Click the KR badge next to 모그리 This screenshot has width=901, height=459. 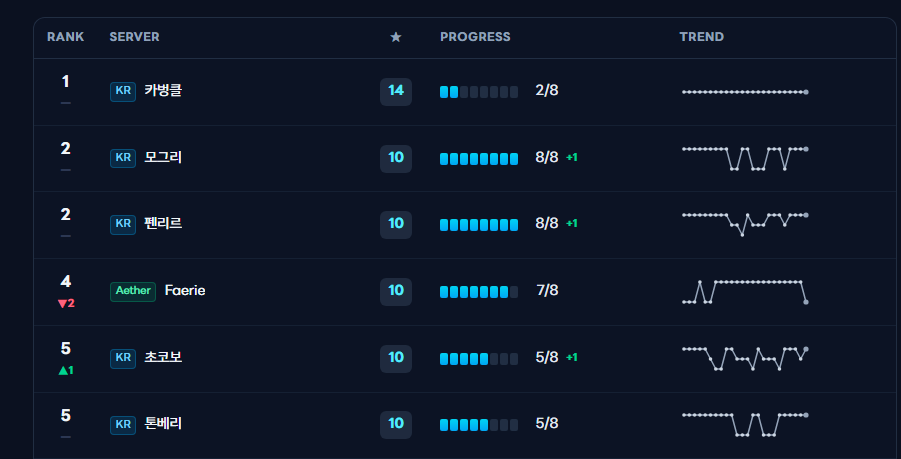[123, 159]
